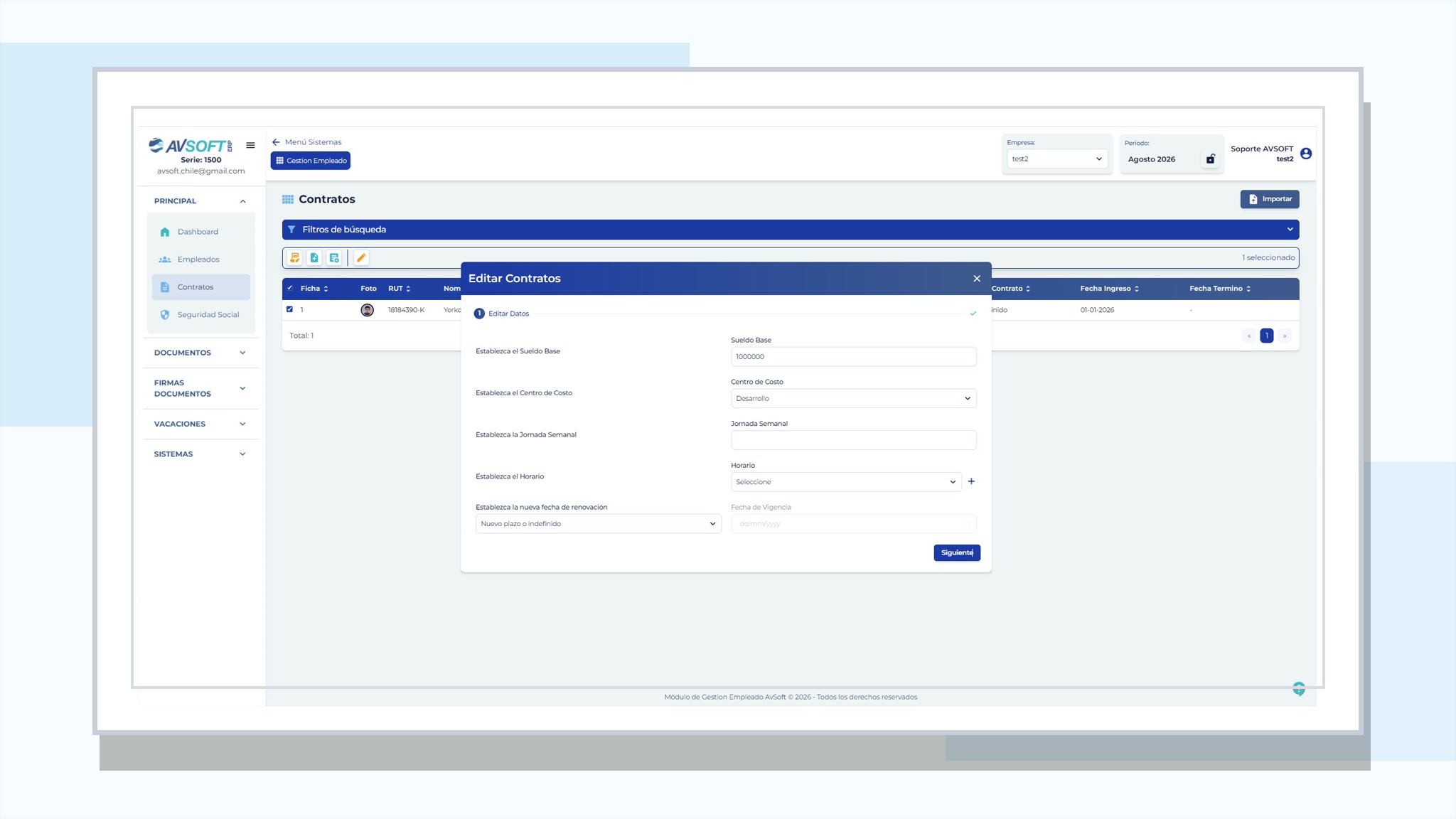Screen dimensions: 1456x819
Task: Sort by Fecha Ingreso column arrows
Action: [x=1137, y=289]
